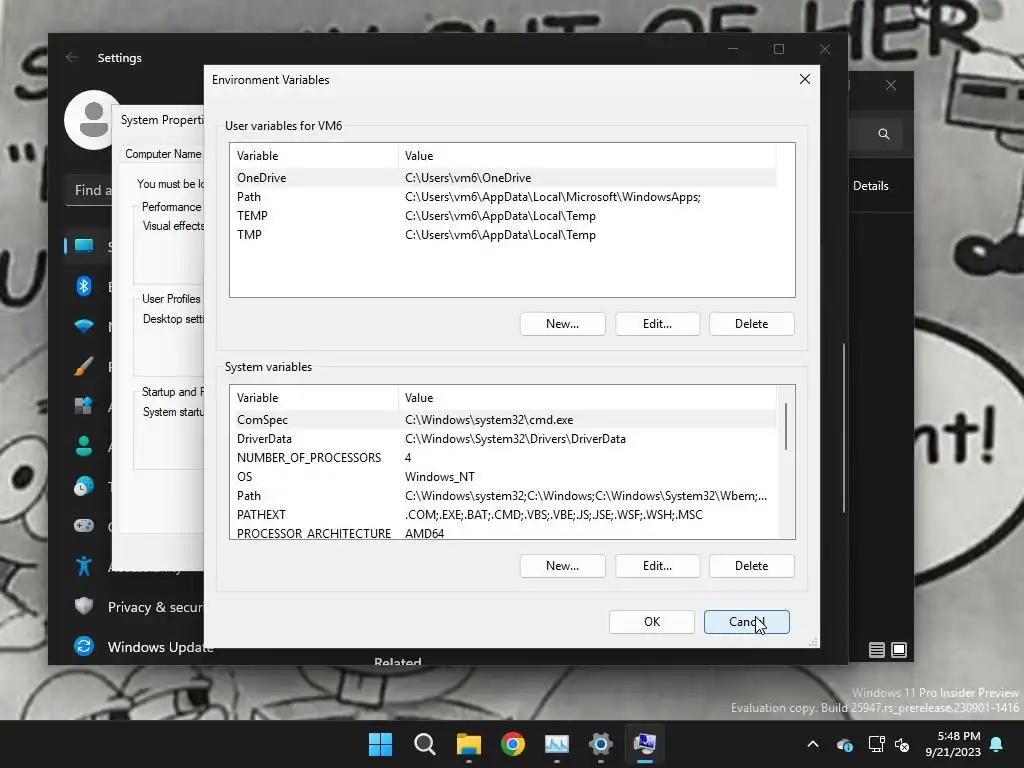This screenshot has width=1024, height=768.
Task: Select the user Path variable row
Action: point(504,197)
